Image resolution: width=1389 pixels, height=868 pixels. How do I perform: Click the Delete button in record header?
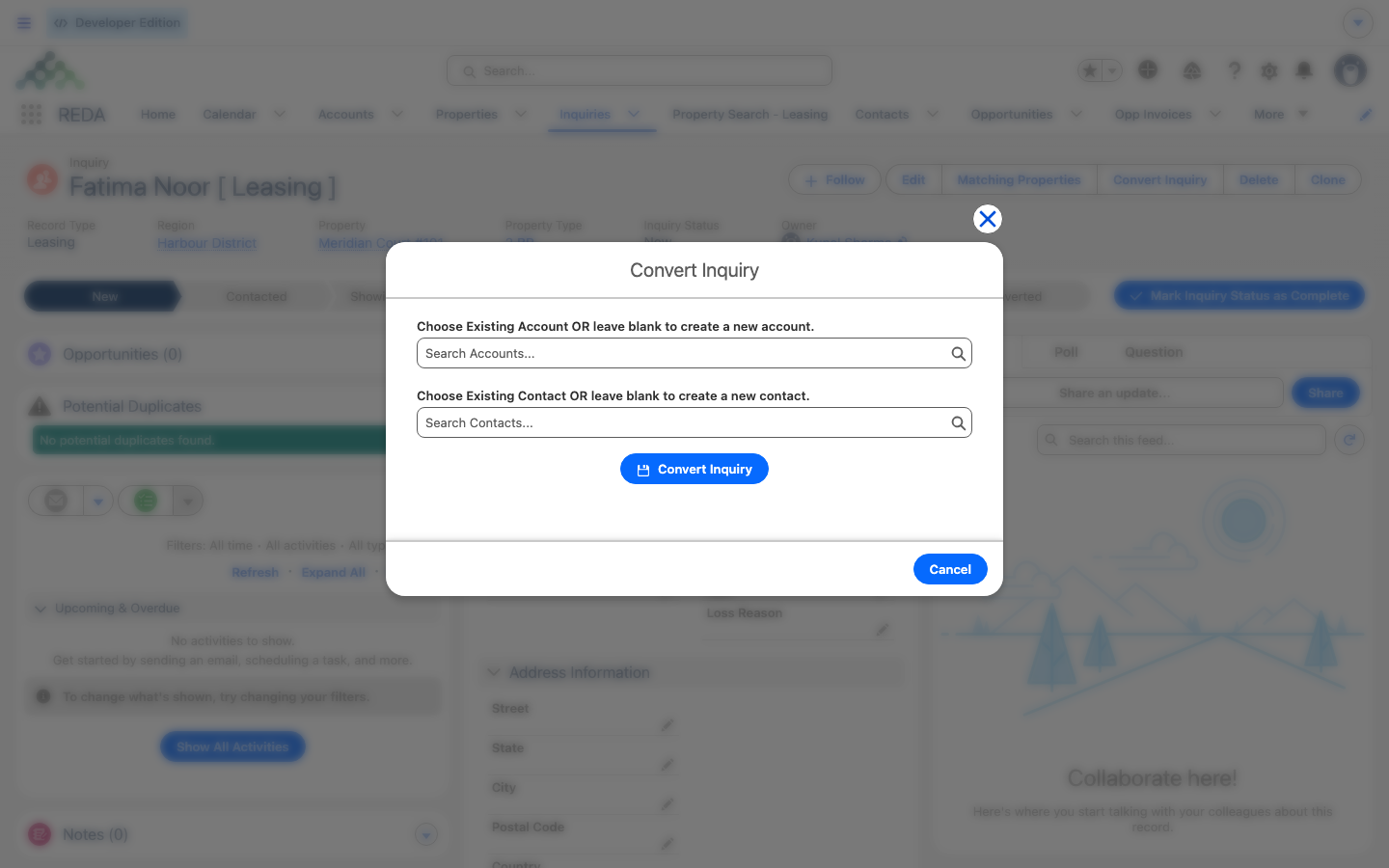[x=1258, y=180]
